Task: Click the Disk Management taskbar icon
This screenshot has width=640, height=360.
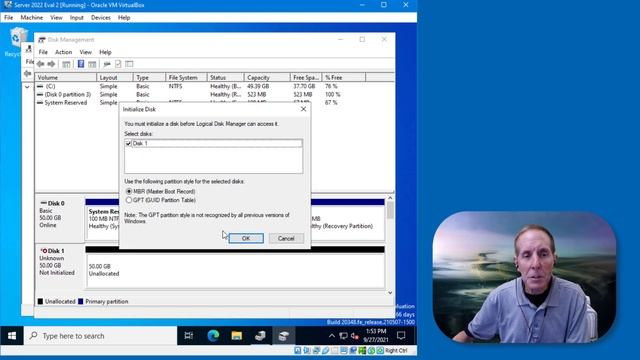Action: coord(284,336)
